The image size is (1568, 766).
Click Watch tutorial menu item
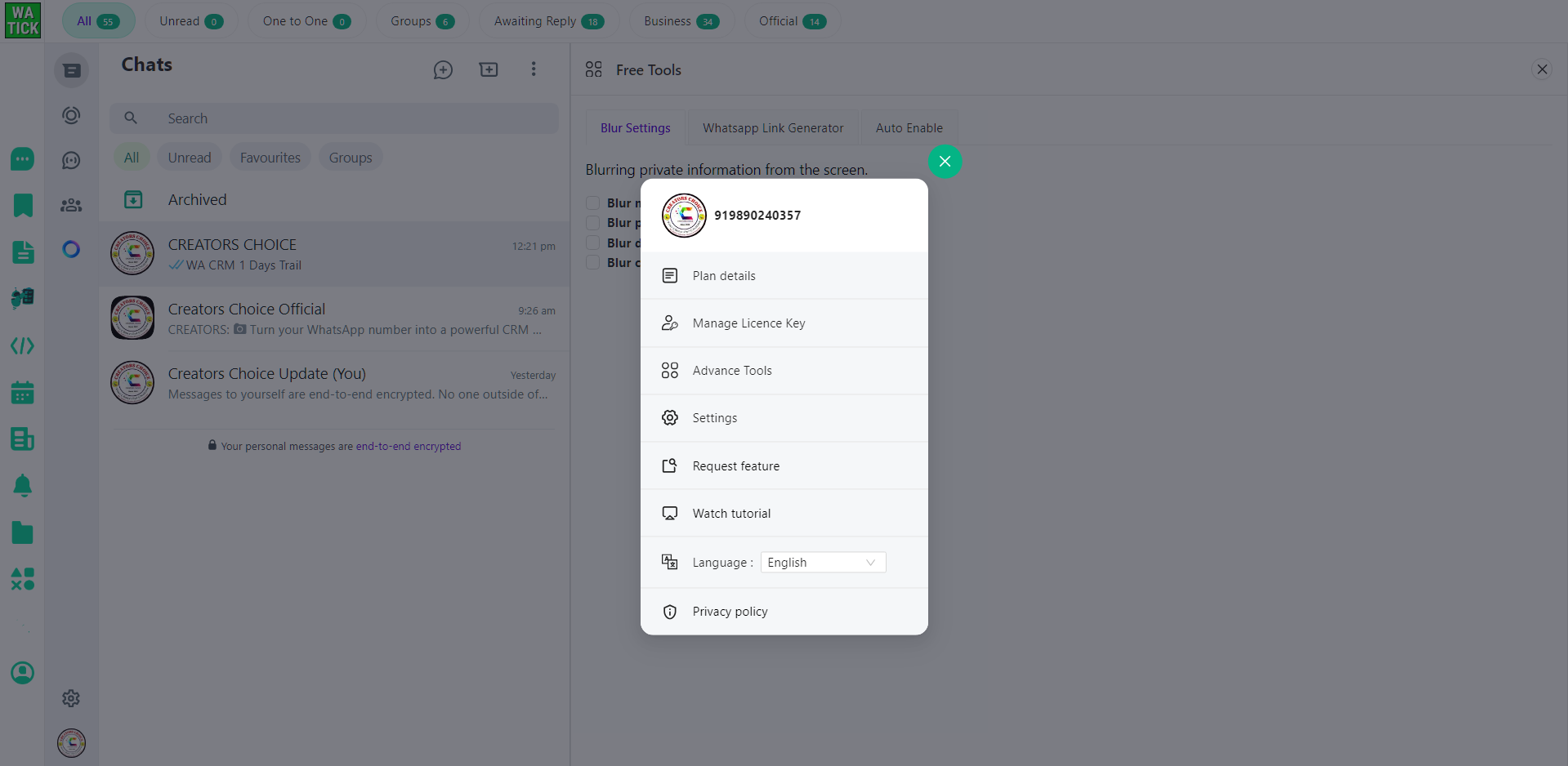[784, 514]
